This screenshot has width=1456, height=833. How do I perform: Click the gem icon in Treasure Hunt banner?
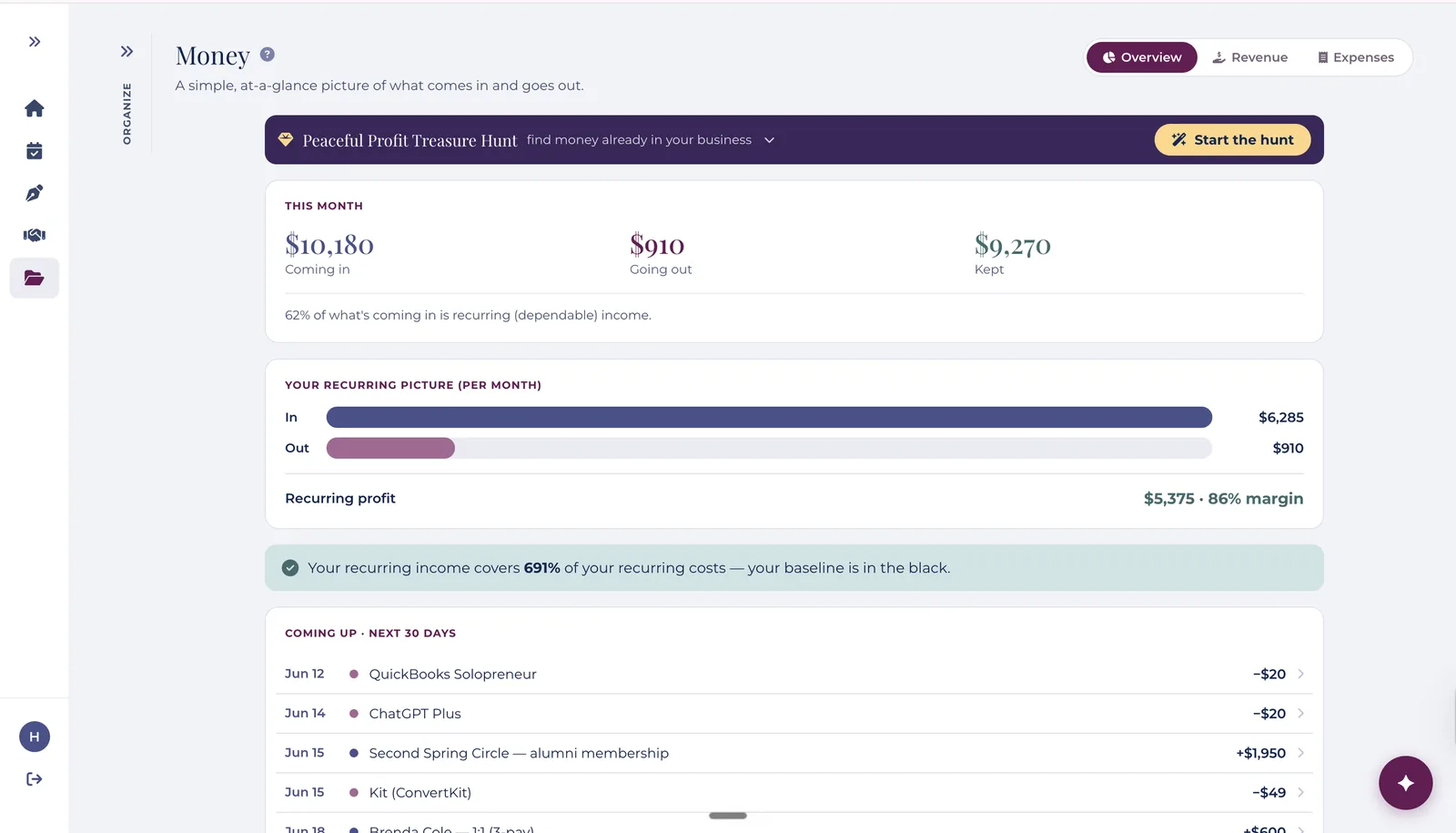coord(286,139)
